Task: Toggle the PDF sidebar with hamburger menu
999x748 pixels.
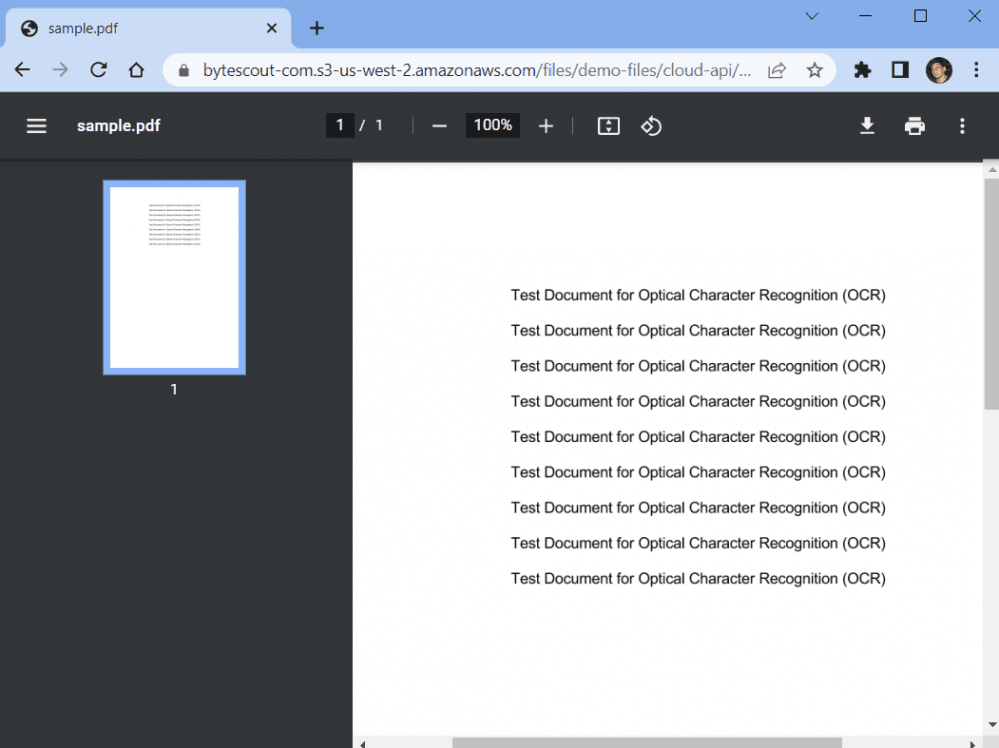Action: (x=37, y=126)
